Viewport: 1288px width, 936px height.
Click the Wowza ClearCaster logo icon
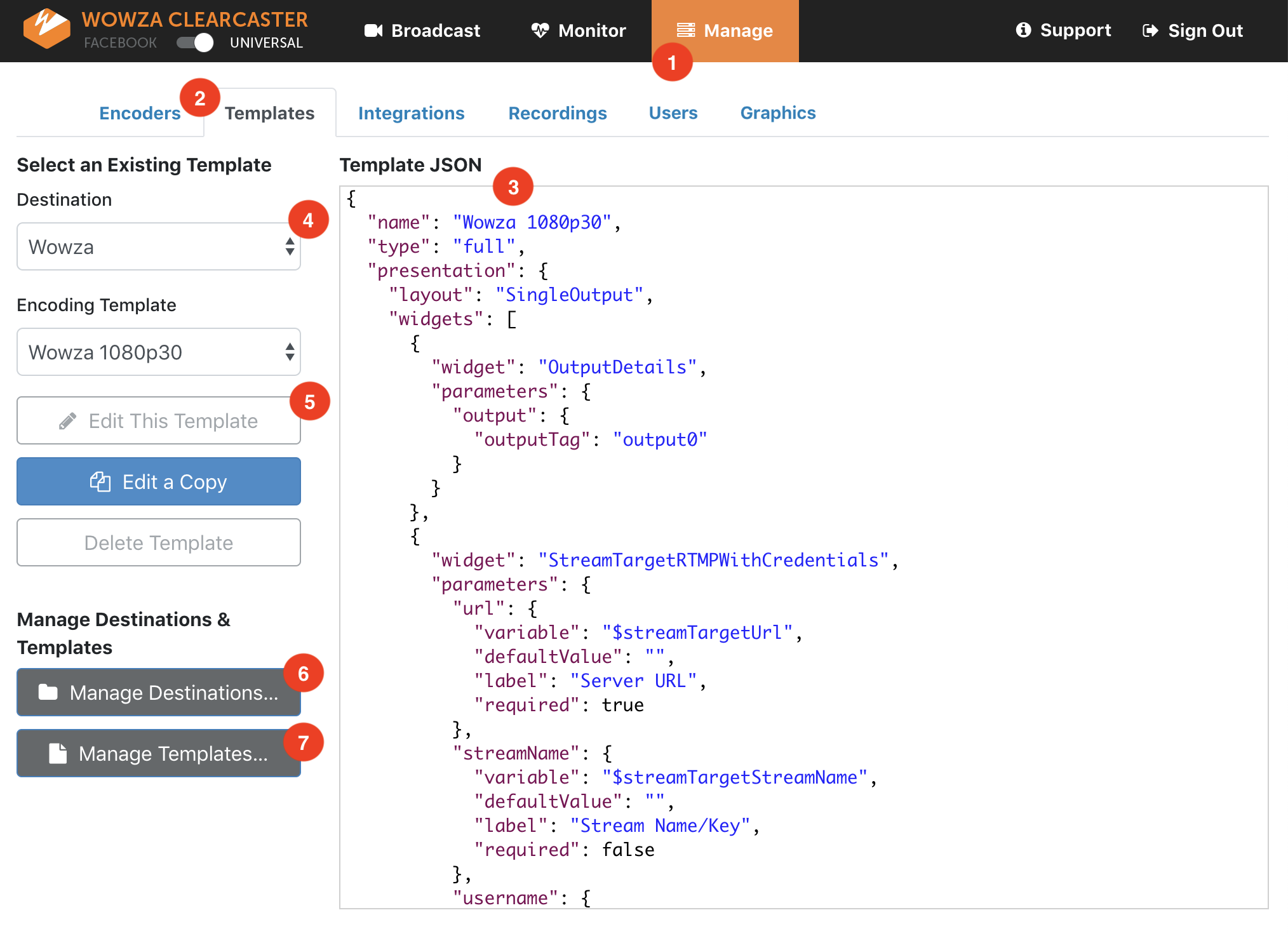[x=46, y=29]
